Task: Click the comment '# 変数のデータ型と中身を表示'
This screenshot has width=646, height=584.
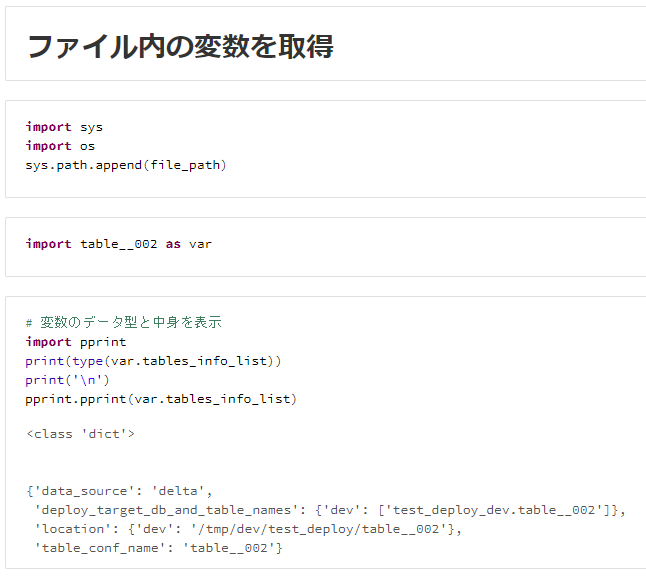Action: [x=124, y=322]
